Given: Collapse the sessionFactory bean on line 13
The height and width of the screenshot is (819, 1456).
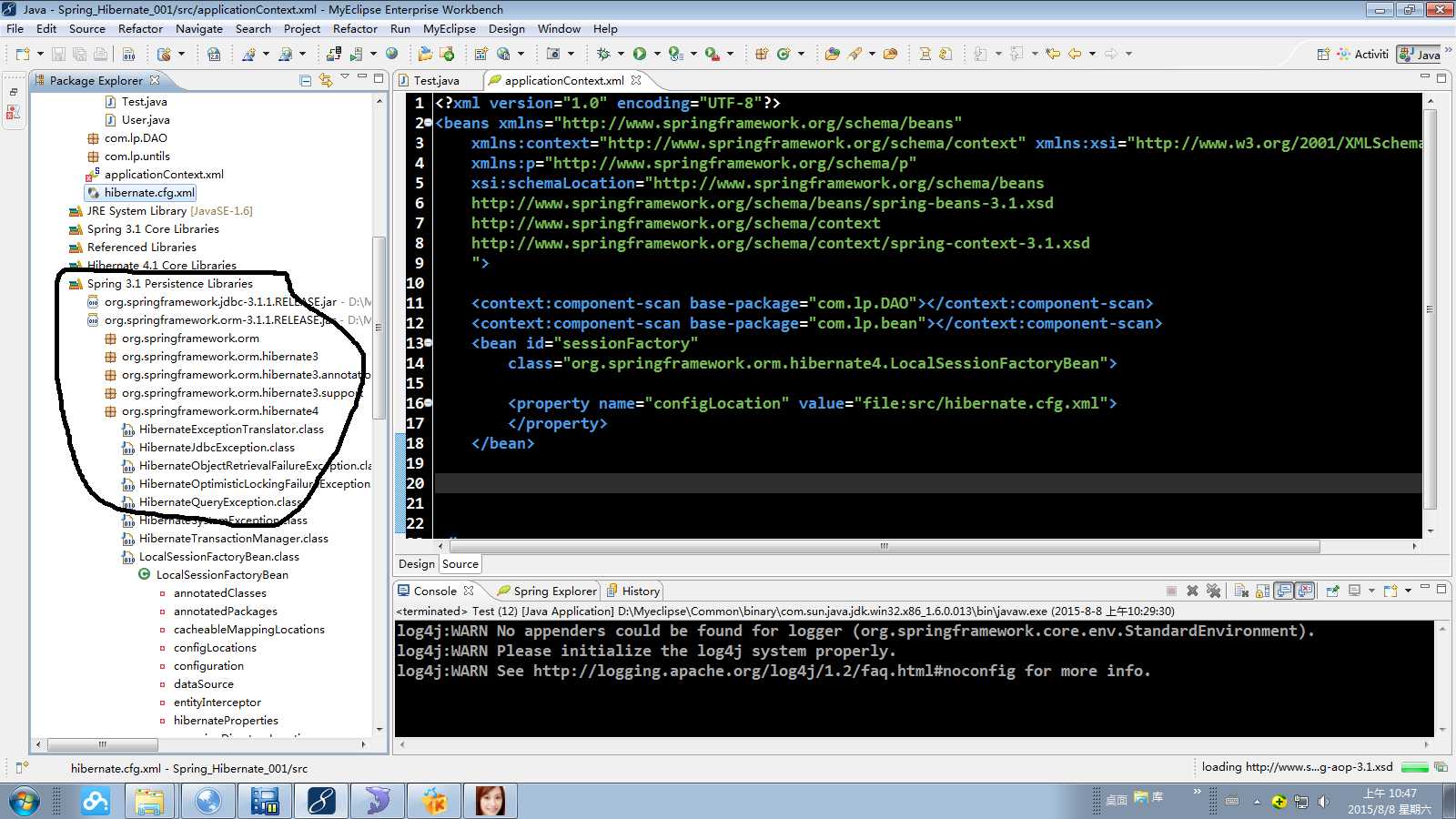Looking at the screenshot, I should [x=429, y=343].
